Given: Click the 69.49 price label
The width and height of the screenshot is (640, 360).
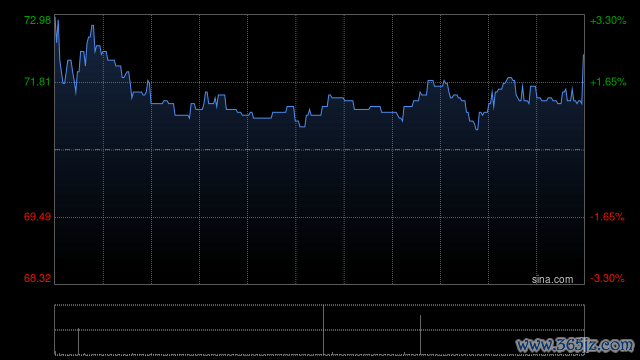Looking at the screenshot, I should (38, 217).
